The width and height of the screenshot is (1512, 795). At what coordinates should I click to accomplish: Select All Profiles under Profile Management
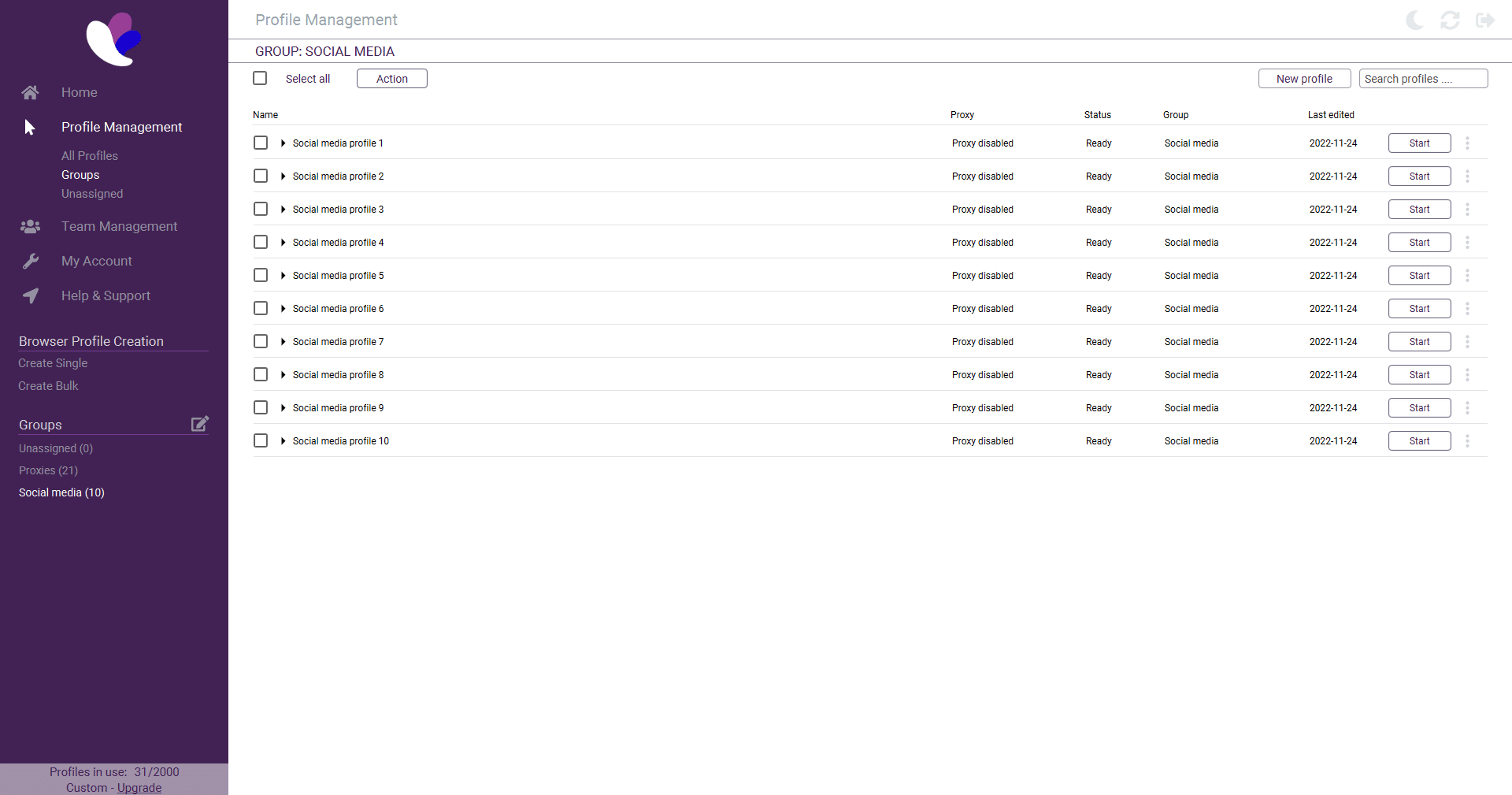(x=89, y=155)
